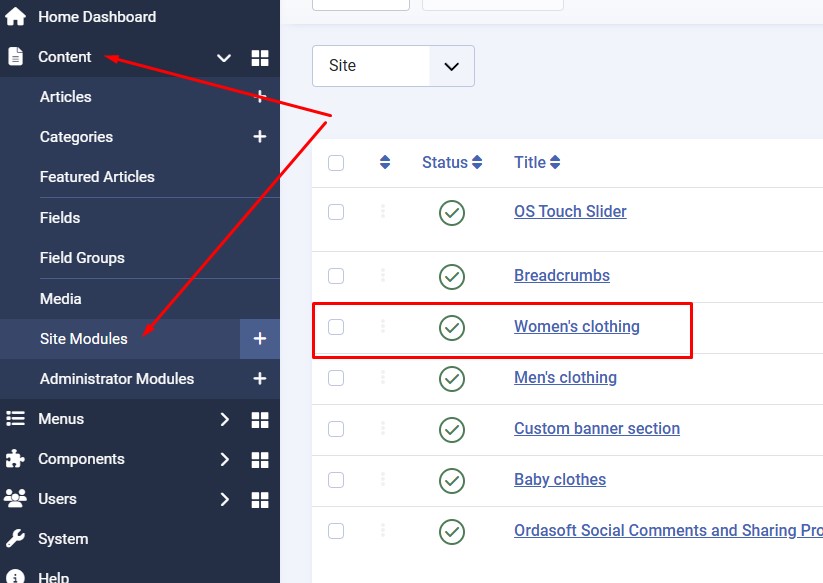Click the ordering sort arrows column header
The height and width of the screenshot is (583, 823).
point(385,162)
